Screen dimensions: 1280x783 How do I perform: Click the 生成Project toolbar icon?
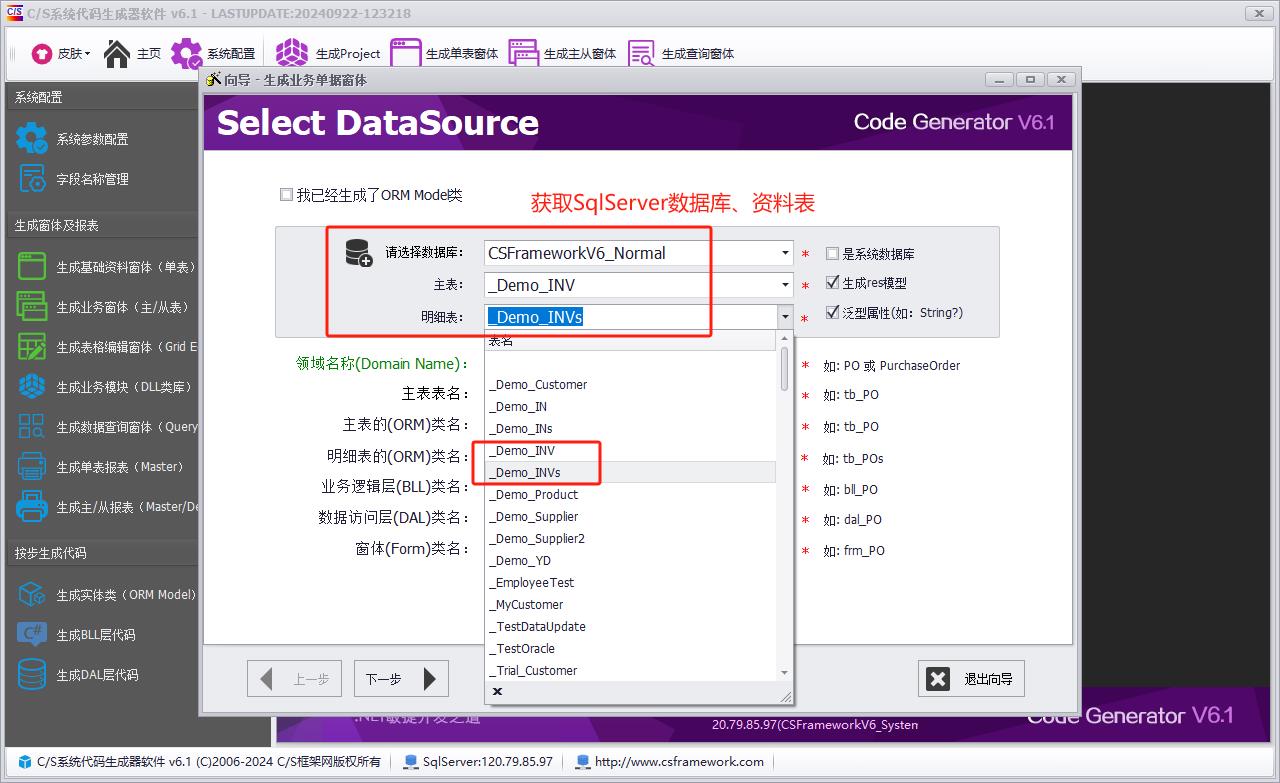pos(293,53)
